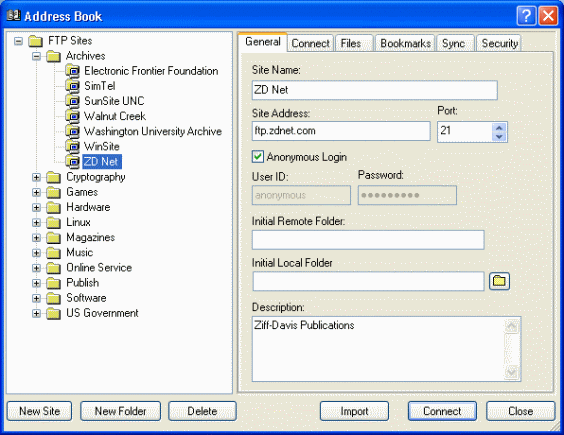The height and width of the screenshot is (435, 564).
Task: Click the Music folder icon
Action: [x=54, y=253]
